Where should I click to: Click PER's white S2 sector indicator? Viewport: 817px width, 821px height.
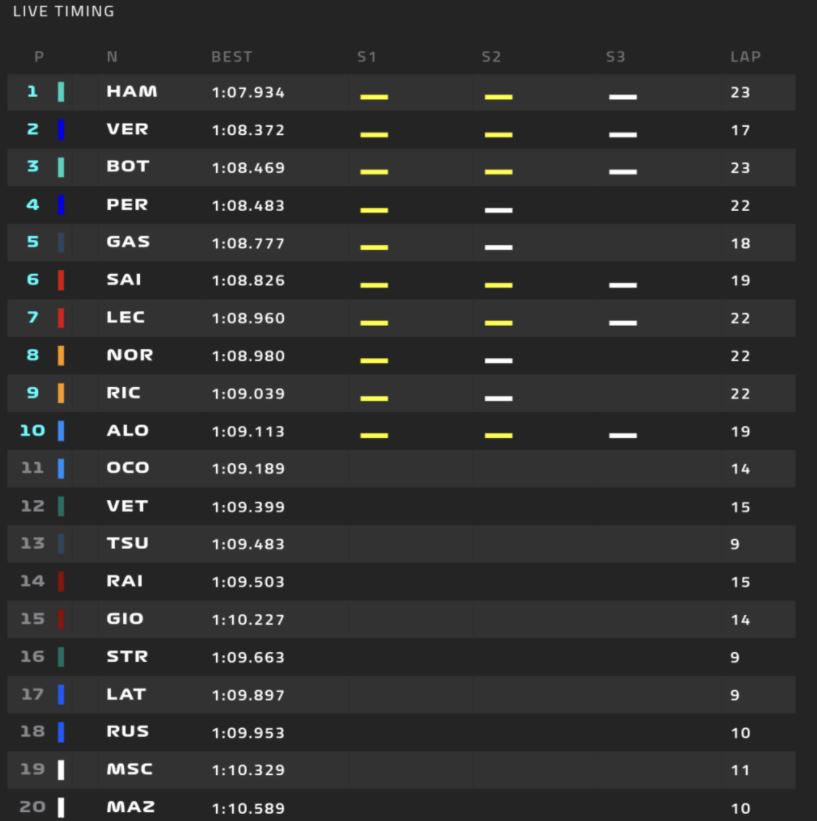tap(499, 210)
